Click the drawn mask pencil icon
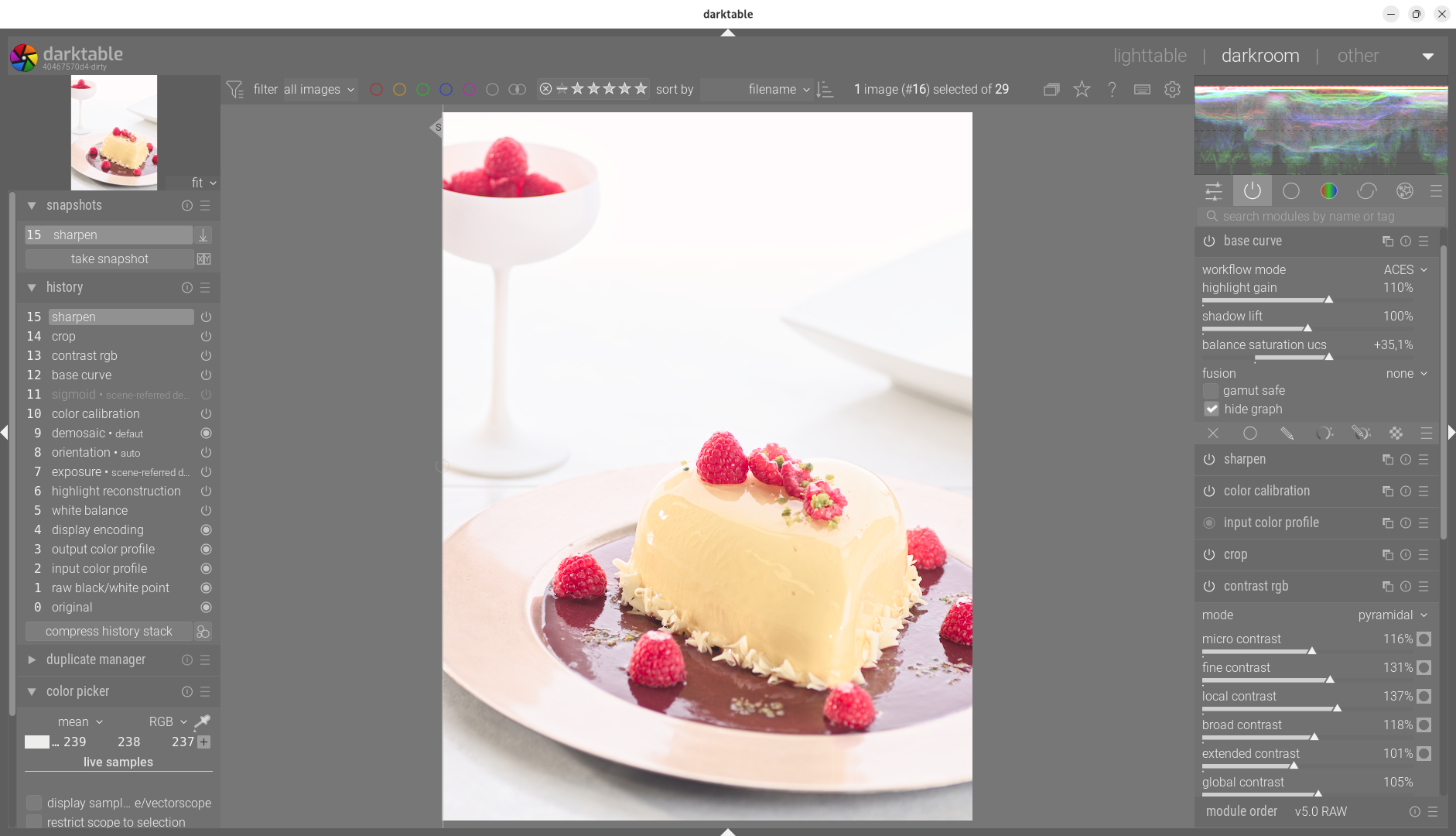Image resolution: width=1456 pixels, height=836 pixels. click(1287, 433)
